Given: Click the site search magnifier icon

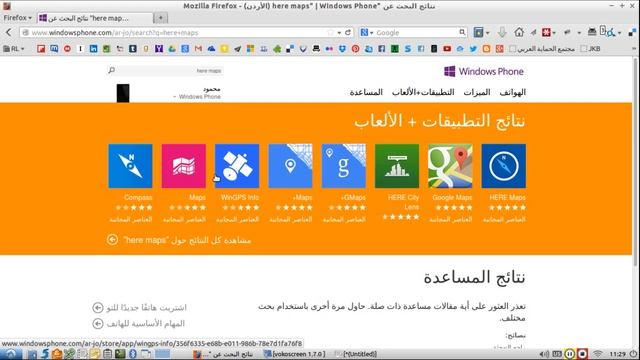Looking at the screenshot, I should click(111, 71).
